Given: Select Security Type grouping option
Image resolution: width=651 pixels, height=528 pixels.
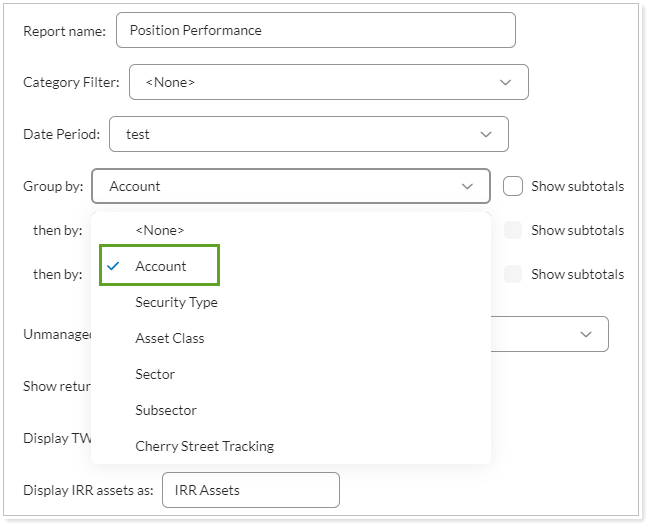Looking at the screenshot, I should [x=176, y=302].
